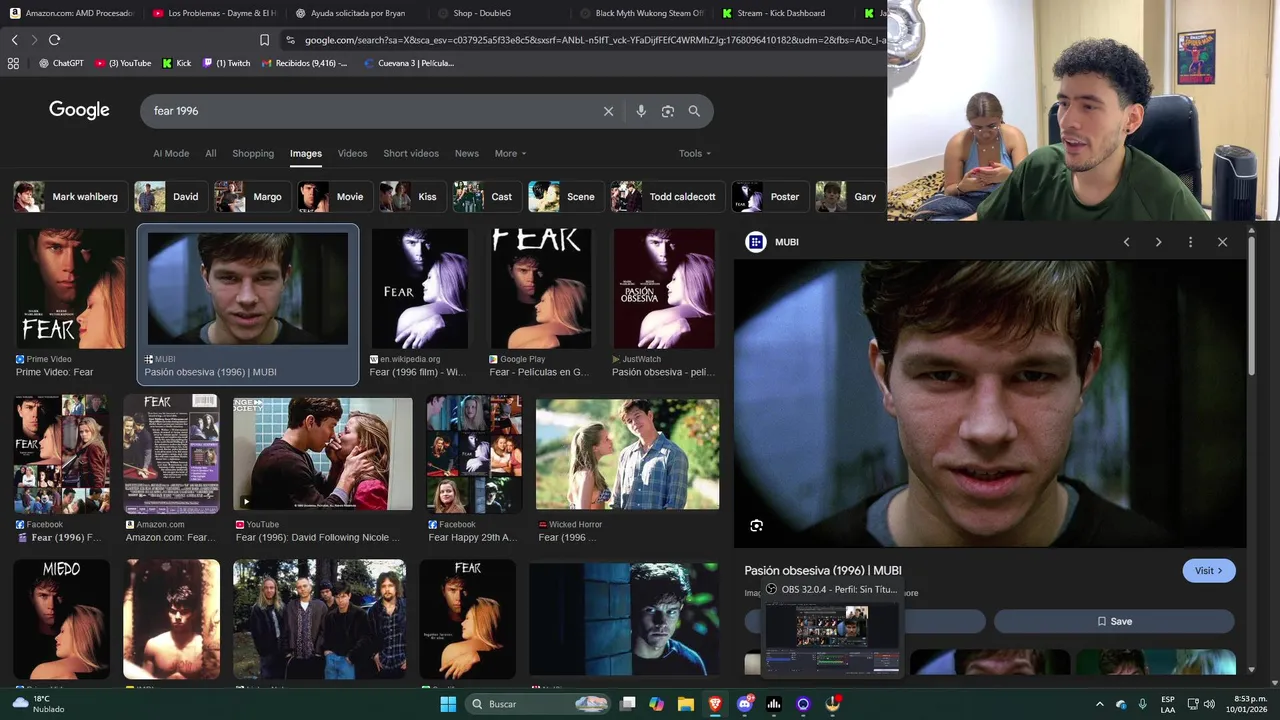The width and height of the screenshot is (1280, 720).
Task: Open the Cuevana 3 bookmark
Action: [x=408, y=63]
